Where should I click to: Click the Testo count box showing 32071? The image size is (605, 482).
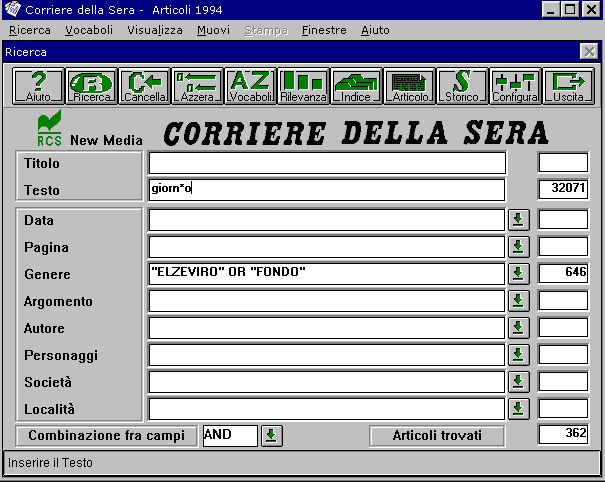coord(563,189)
